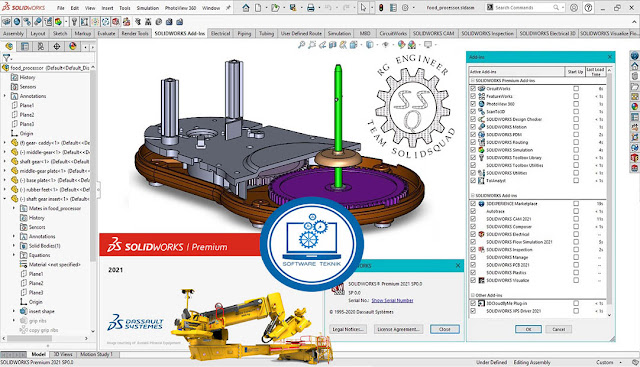Switch to the Motion Study 1 tab
The width and height of the screenshot is (640, 367).
tap(96, 354)
